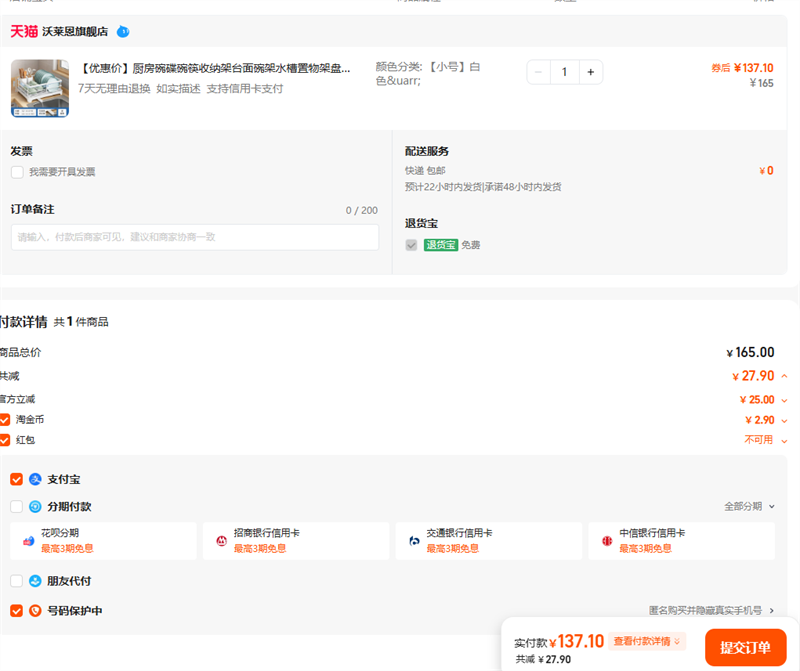Click the 花呗分期 installment icon
800x671 pixels.
29,541
